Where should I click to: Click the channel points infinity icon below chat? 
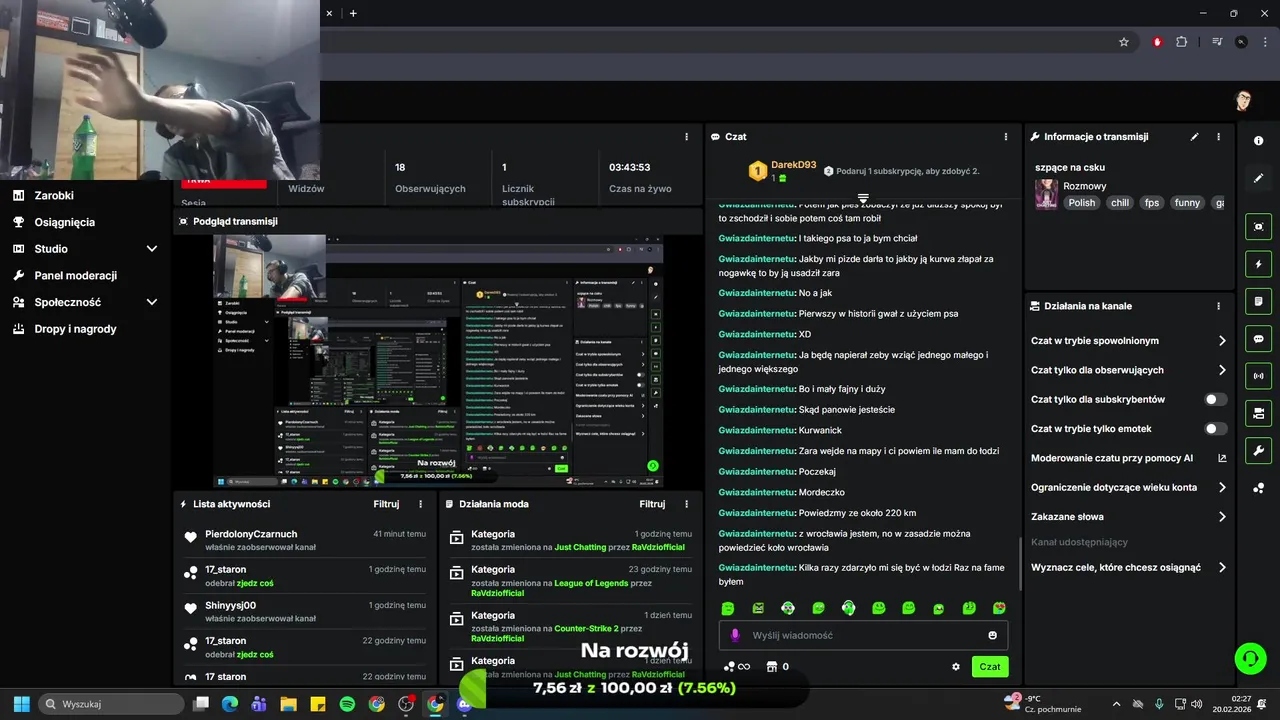(737, 667)
